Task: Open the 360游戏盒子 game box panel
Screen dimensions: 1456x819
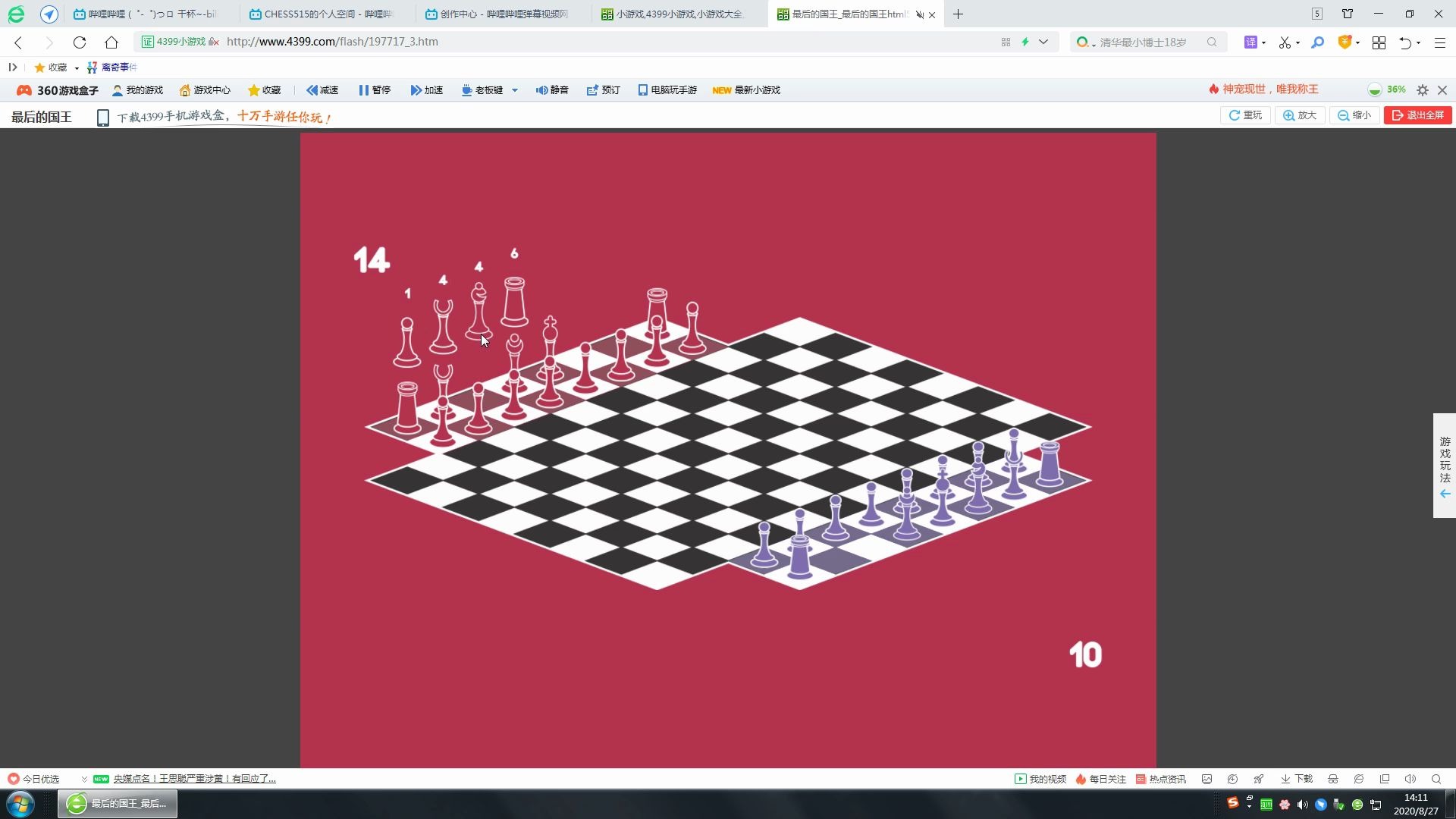Action: [x=56, y=90]
